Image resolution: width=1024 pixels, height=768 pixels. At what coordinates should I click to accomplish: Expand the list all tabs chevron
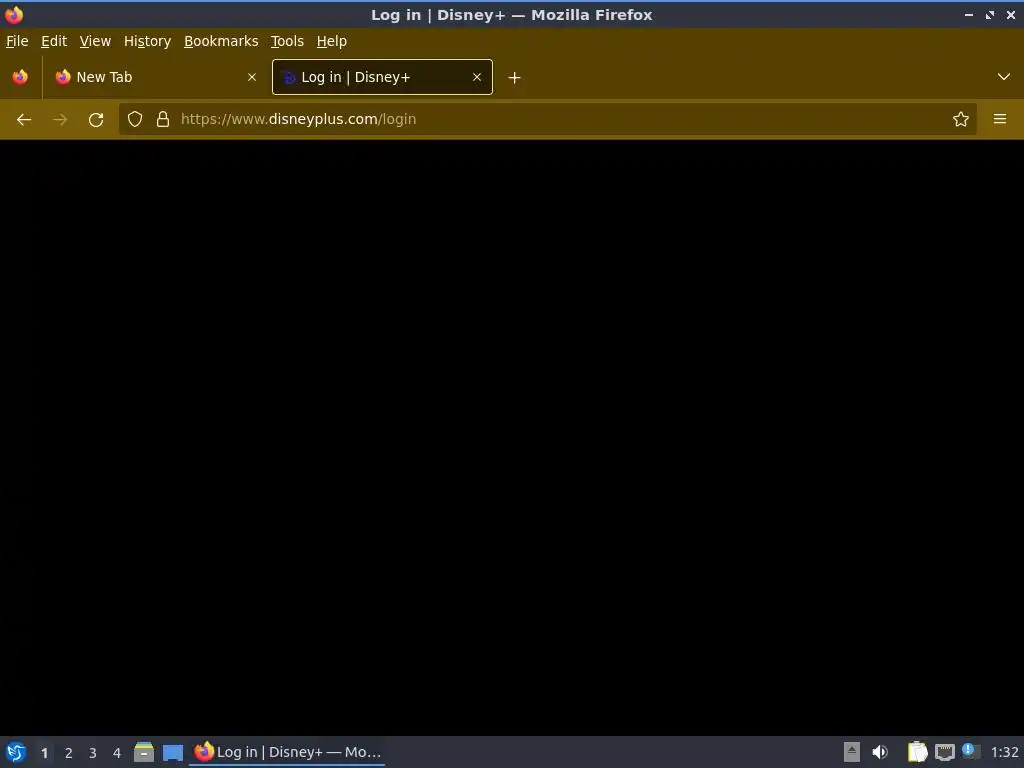coord(1004,77)
